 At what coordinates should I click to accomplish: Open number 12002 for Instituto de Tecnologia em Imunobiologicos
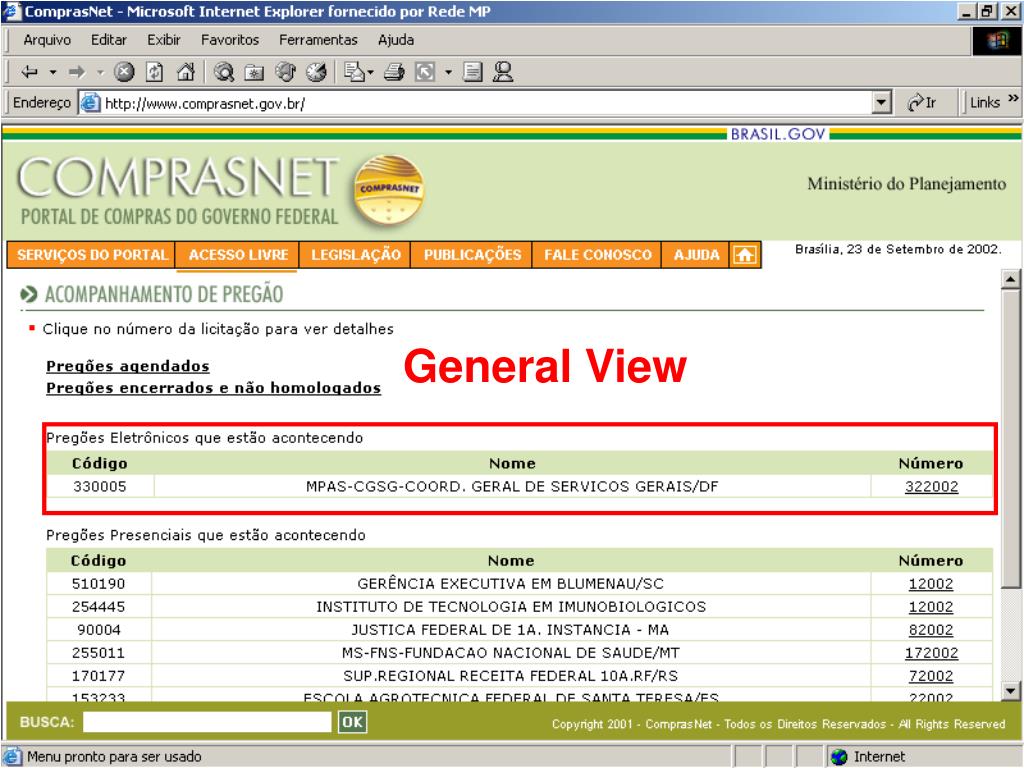point(931,607)
